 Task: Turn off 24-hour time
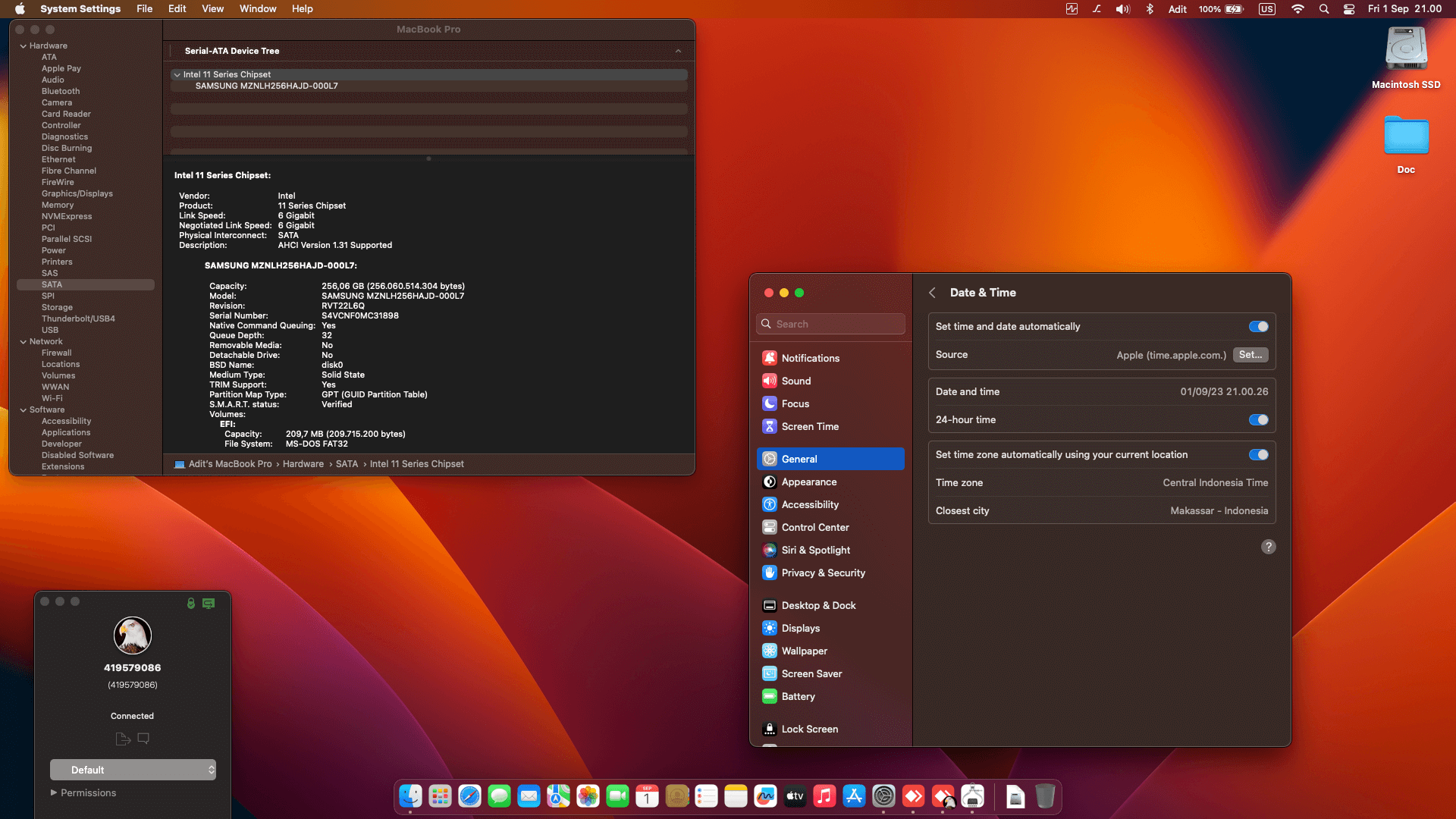[x=1258, y=419]
